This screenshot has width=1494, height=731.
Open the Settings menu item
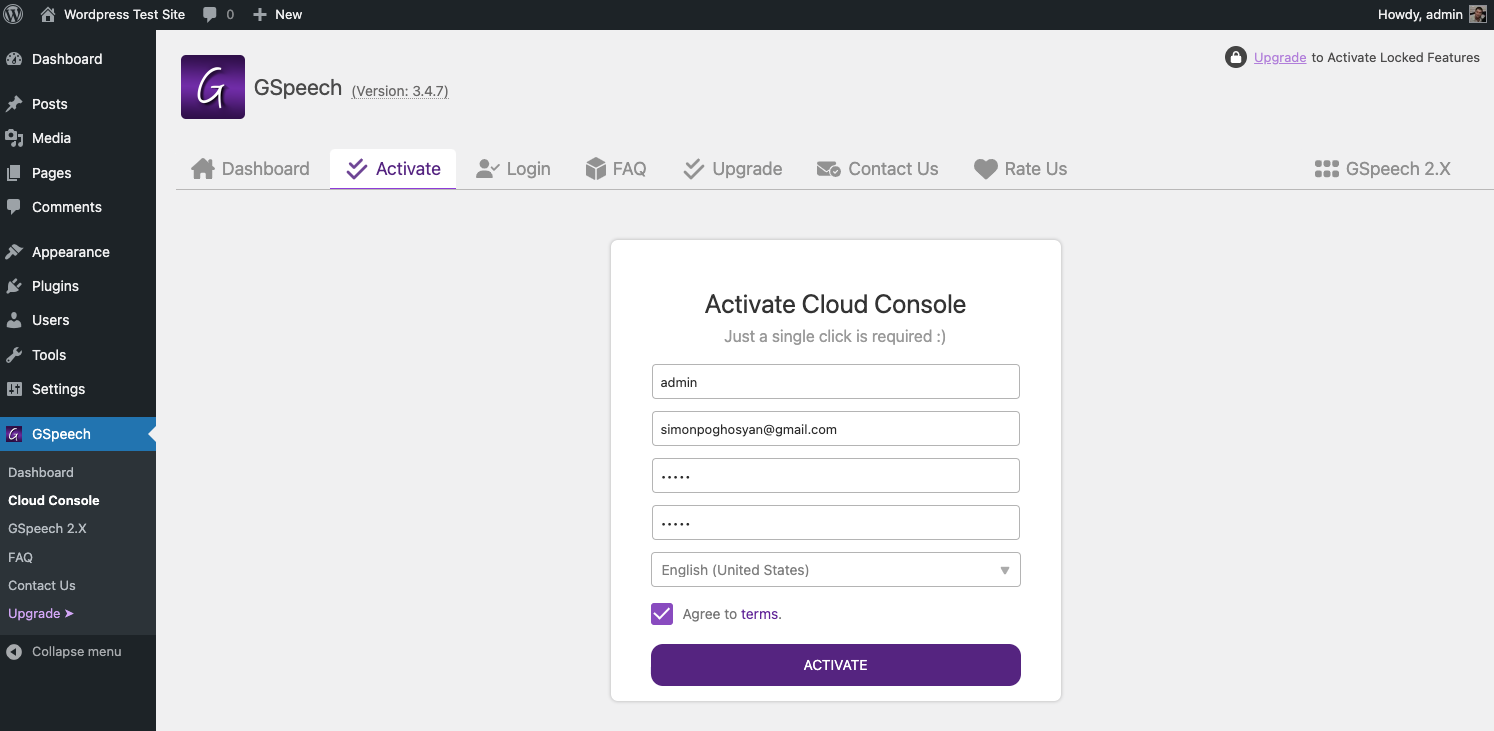tap(78, 389)
